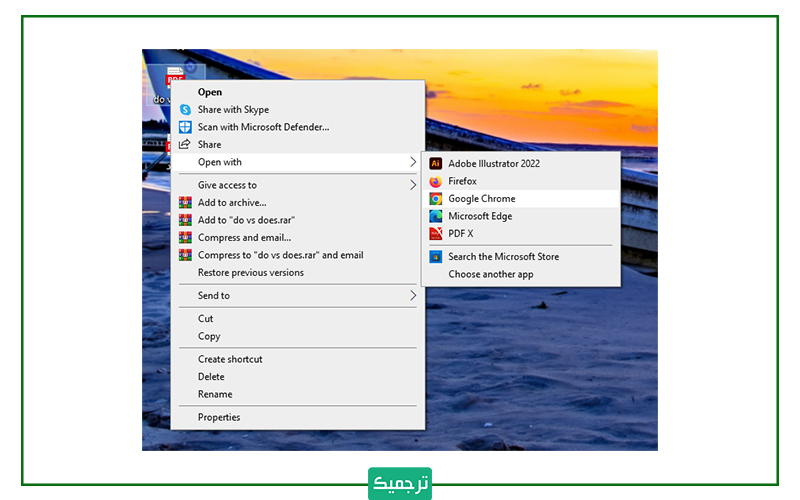Choose Restore previous versions
Image resolution: width=800 pixels, height=500 pixels.
tap(298, 272)
